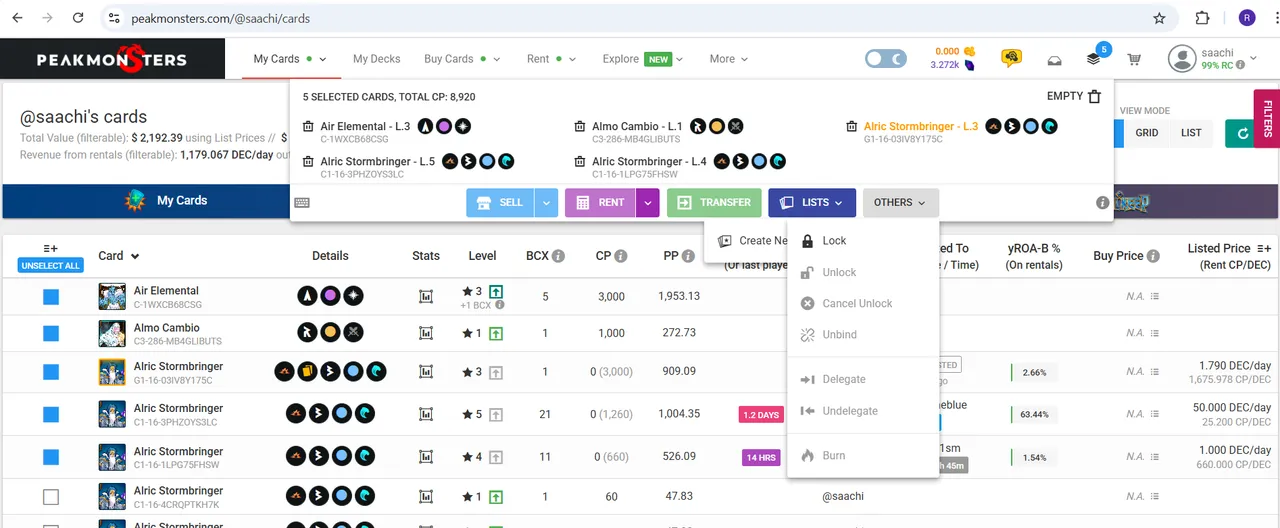This screenshot has width=1280, height=528.
Task: Open the shopping cart icon
Action: tap(1134, 60)
